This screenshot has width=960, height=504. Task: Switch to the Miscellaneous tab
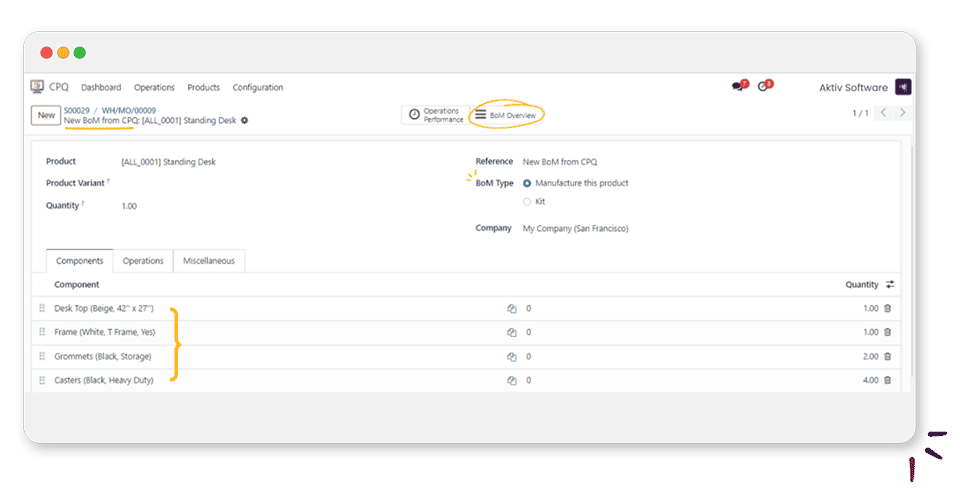click(209, 261)
